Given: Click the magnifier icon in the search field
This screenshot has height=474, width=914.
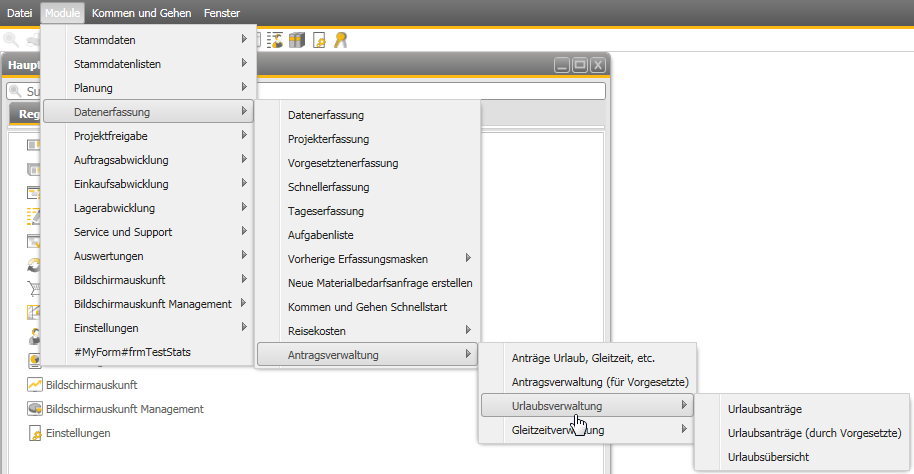Looking at the screenshot, I should coord(15,91).
